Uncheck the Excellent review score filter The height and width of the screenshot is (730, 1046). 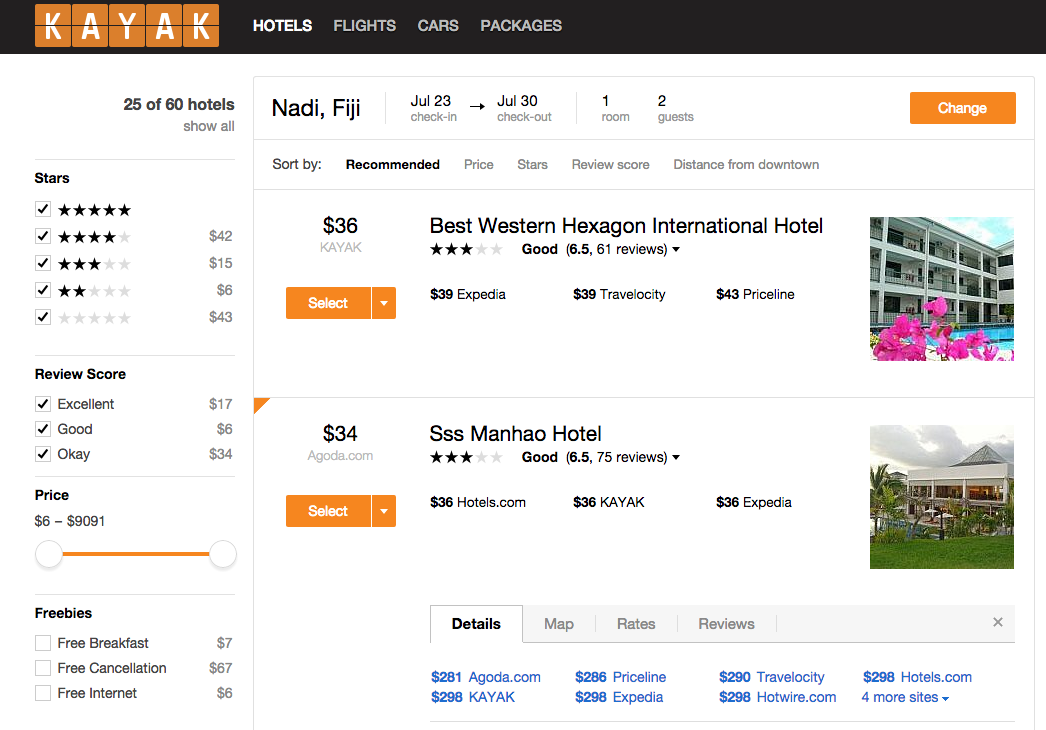tap(43, 404)
